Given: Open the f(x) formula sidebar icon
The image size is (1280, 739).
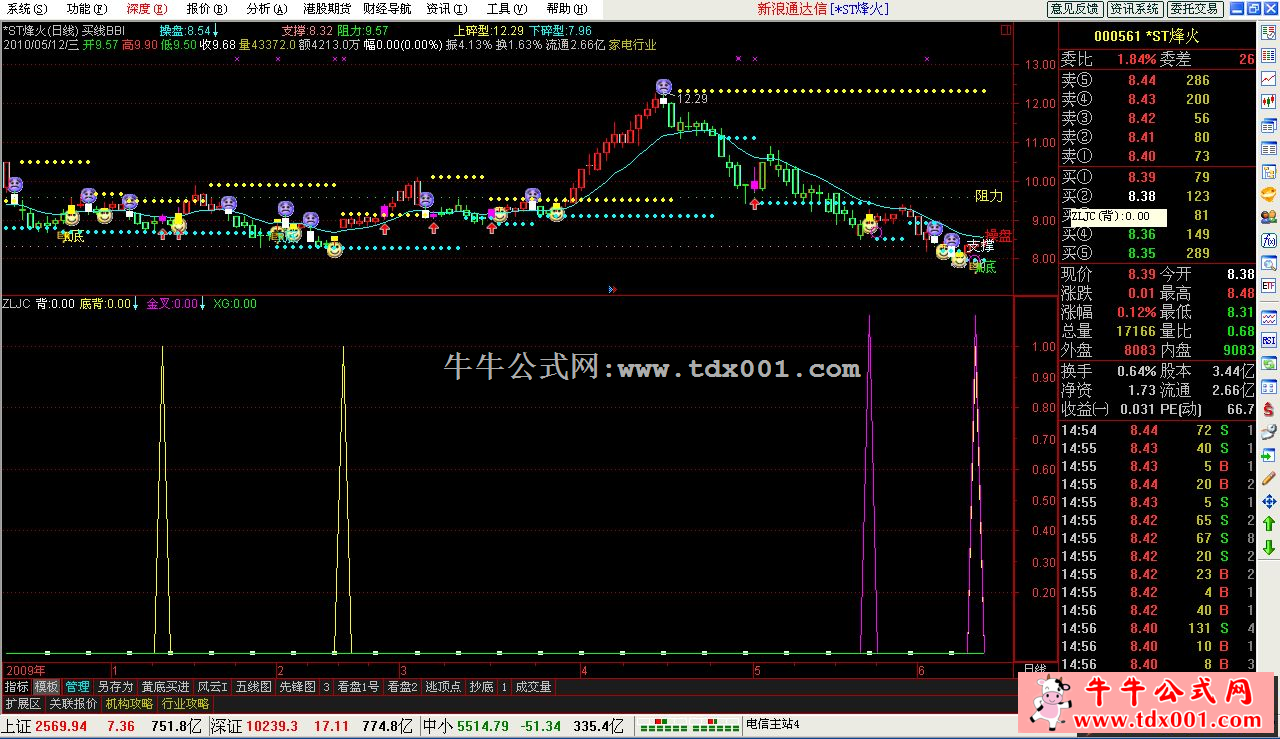Looking at the screenshot, I should pyautogui.click(x=1269, y=240).
